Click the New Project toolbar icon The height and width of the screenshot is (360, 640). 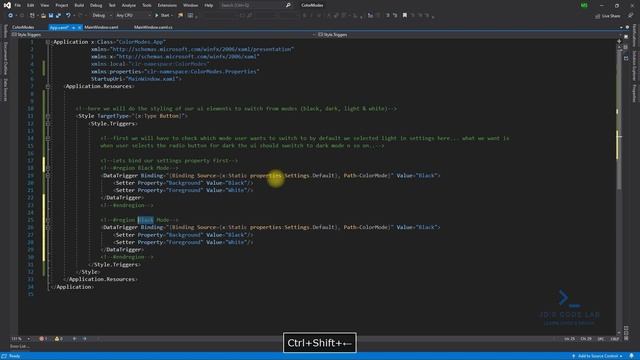32,16
